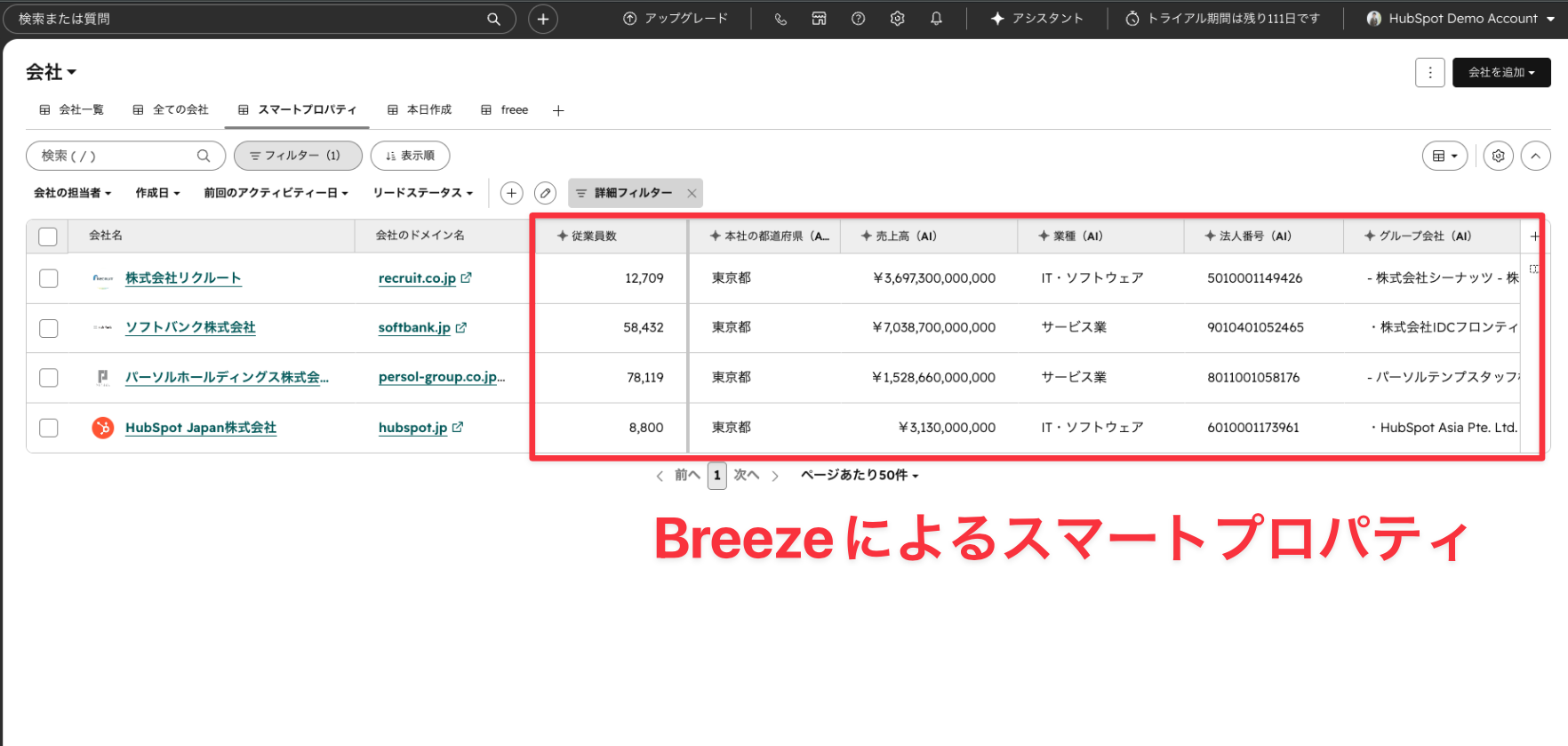Viewport: 1568px width, 746px height.
Task: Focus the 検索 table search field
Action: pos(125,156)
